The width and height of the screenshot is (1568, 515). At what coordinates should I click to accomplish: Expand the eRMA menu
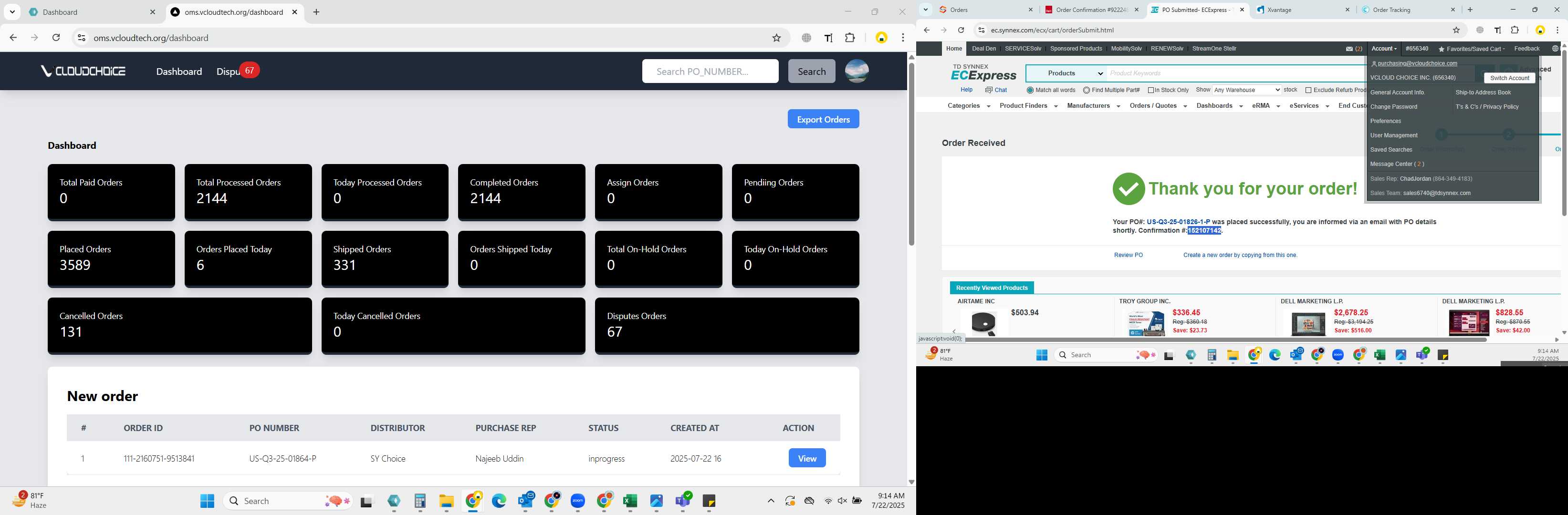(1265, 106)
